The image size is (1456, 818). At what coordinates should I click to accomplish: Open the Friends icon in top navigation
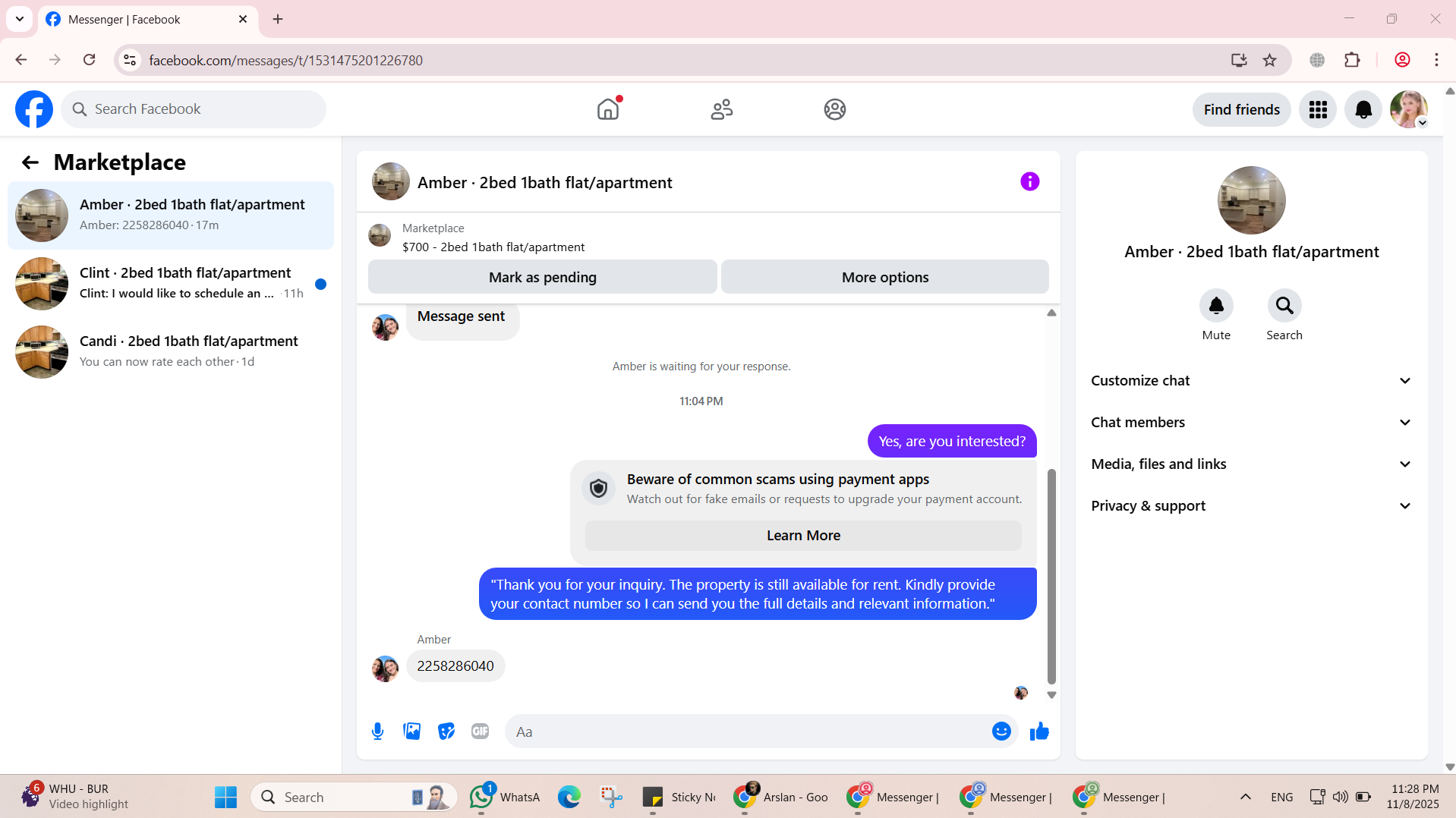722,109
